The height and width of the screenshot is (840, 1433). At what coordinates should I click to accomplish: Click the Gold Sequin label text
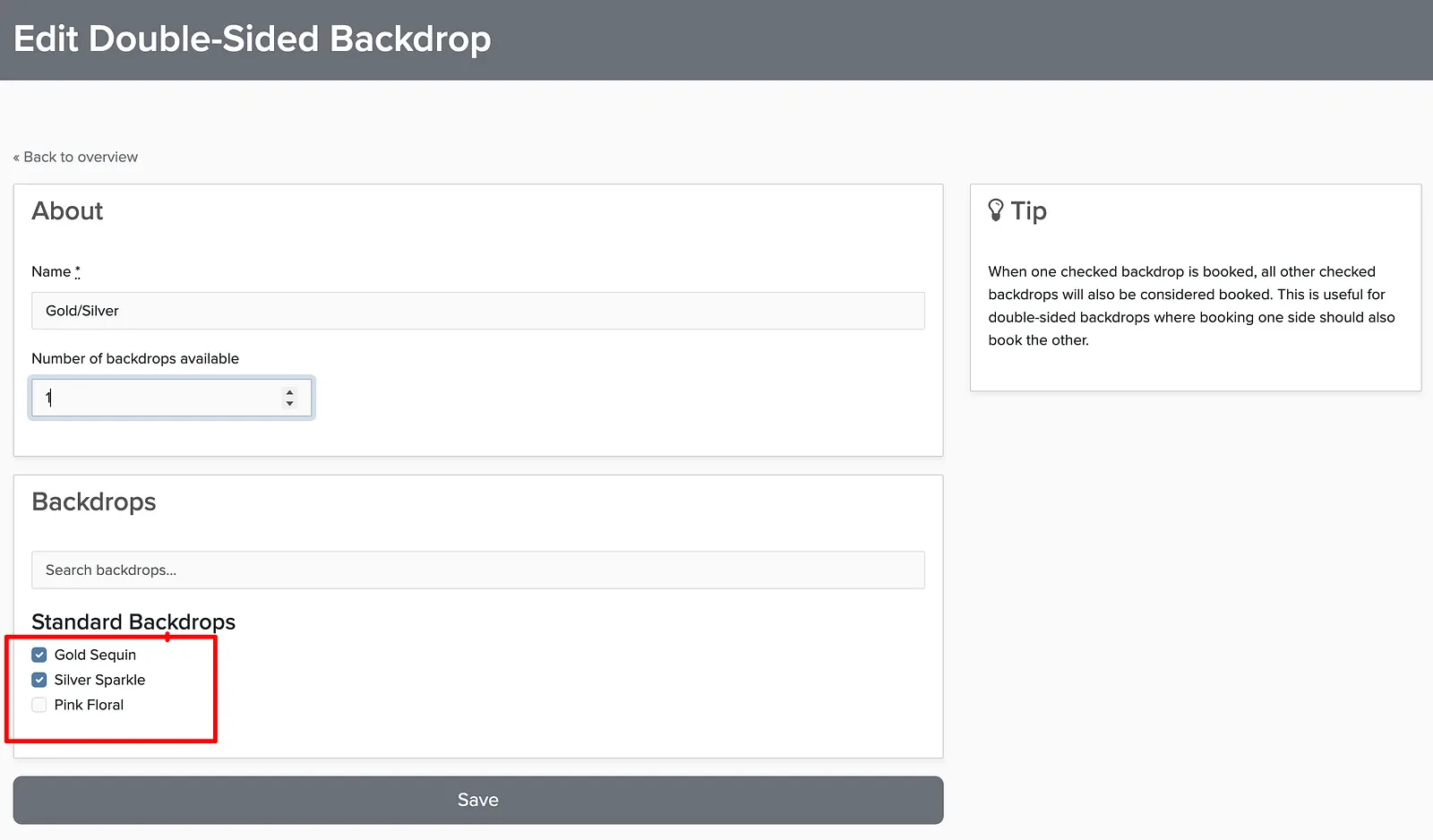[x=95, y=655]
